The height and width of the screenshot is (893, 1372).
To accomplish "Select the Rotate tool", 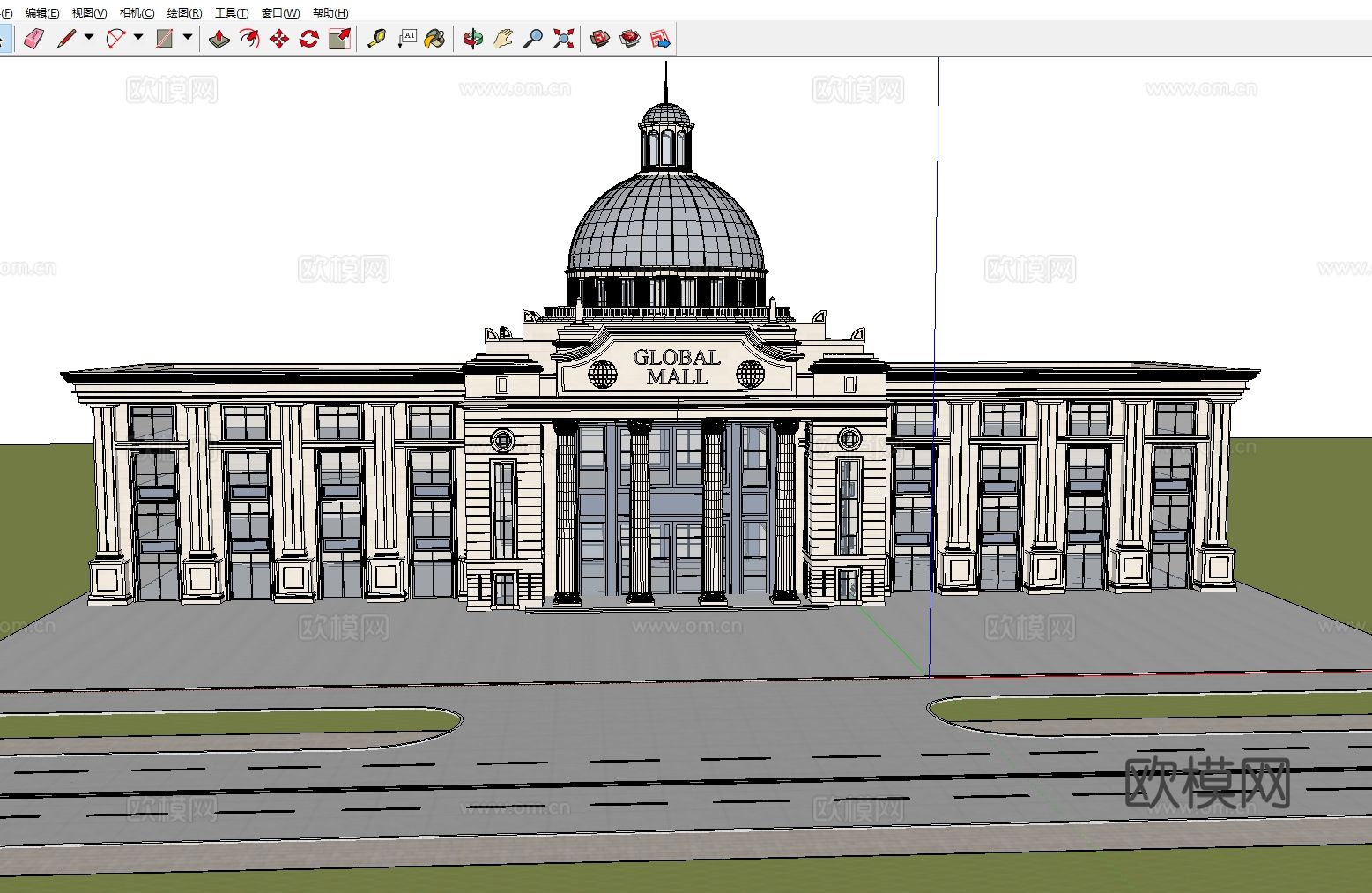I will coord(309,39).
